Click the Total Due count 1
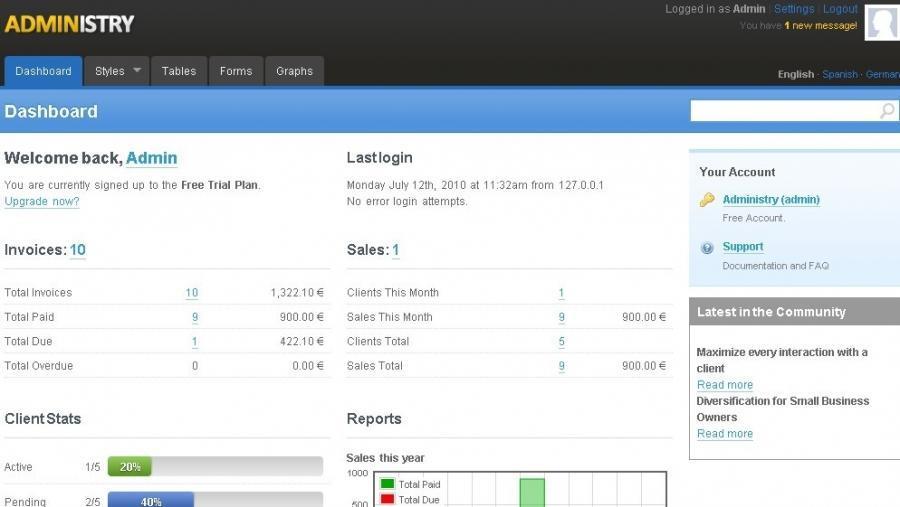Screen dimensions: 900x507 (195, 342)
